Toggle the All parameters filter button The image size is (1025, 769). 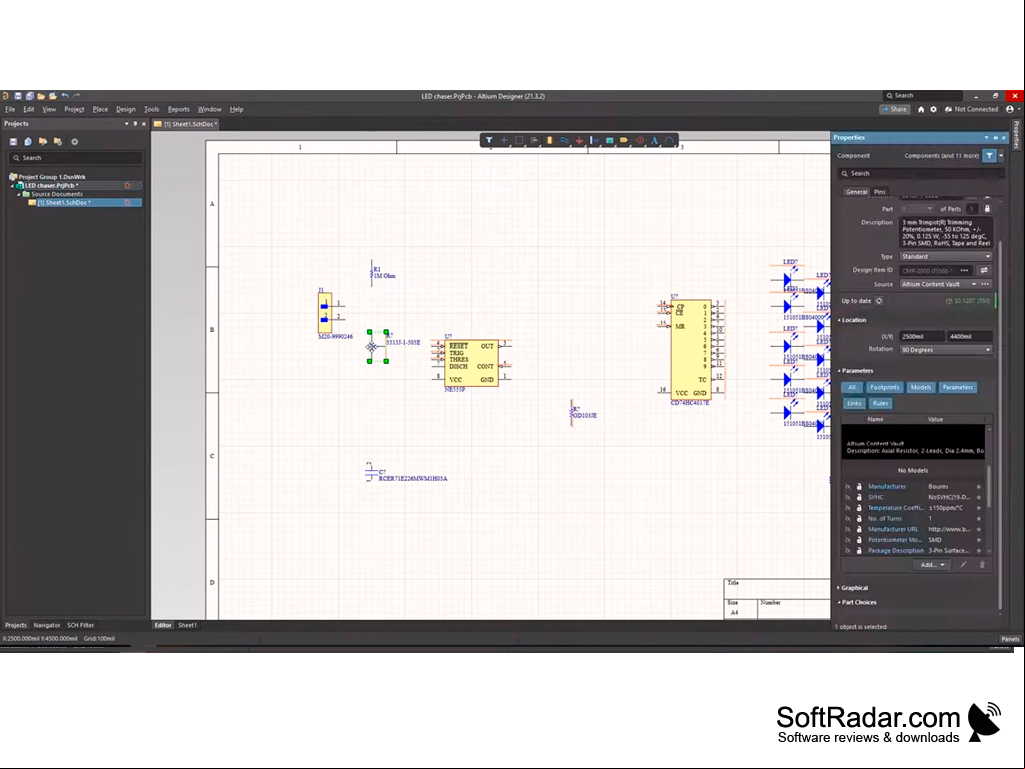pos(852,387)
